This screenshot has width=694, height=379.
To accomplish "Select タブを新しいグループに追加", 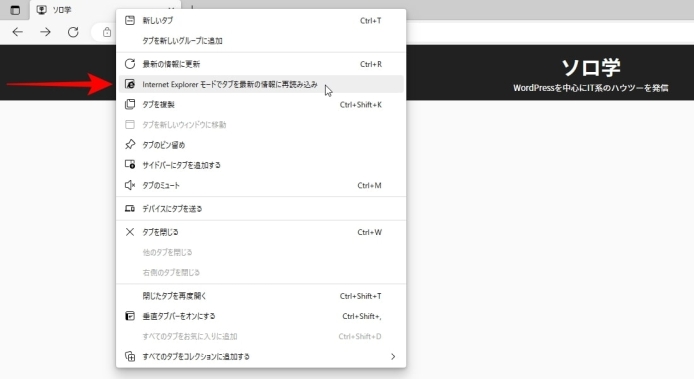I will (x=261, y=41).
